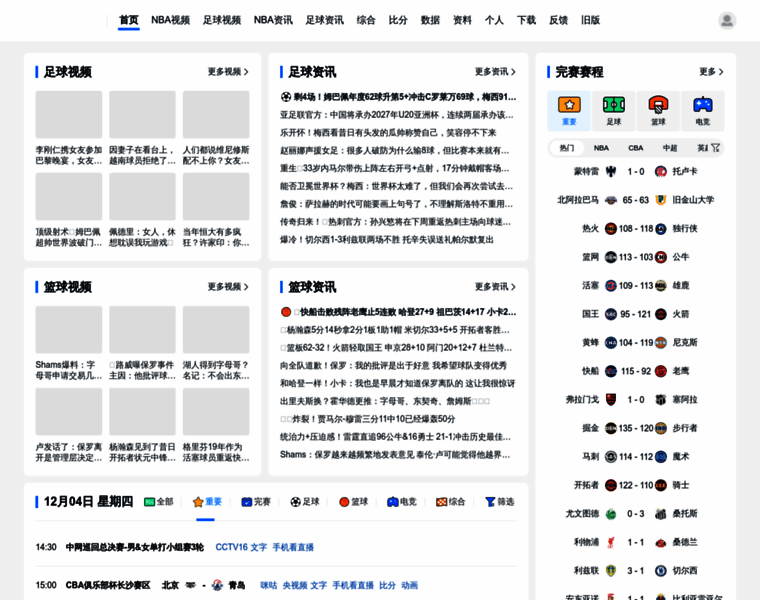
Task: Switch to NBA league pill
Action: click(601, 148)
